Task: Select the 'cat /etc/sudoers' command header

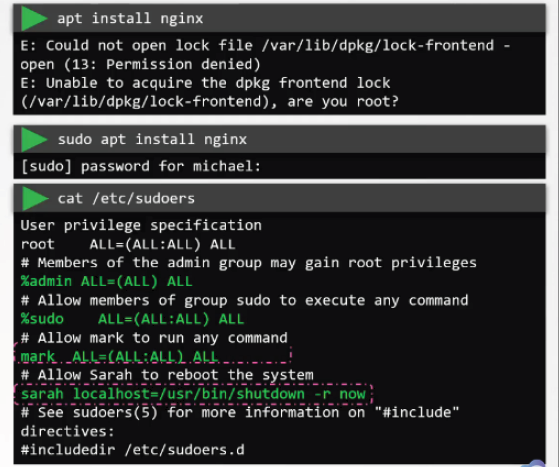Action: 279,199
